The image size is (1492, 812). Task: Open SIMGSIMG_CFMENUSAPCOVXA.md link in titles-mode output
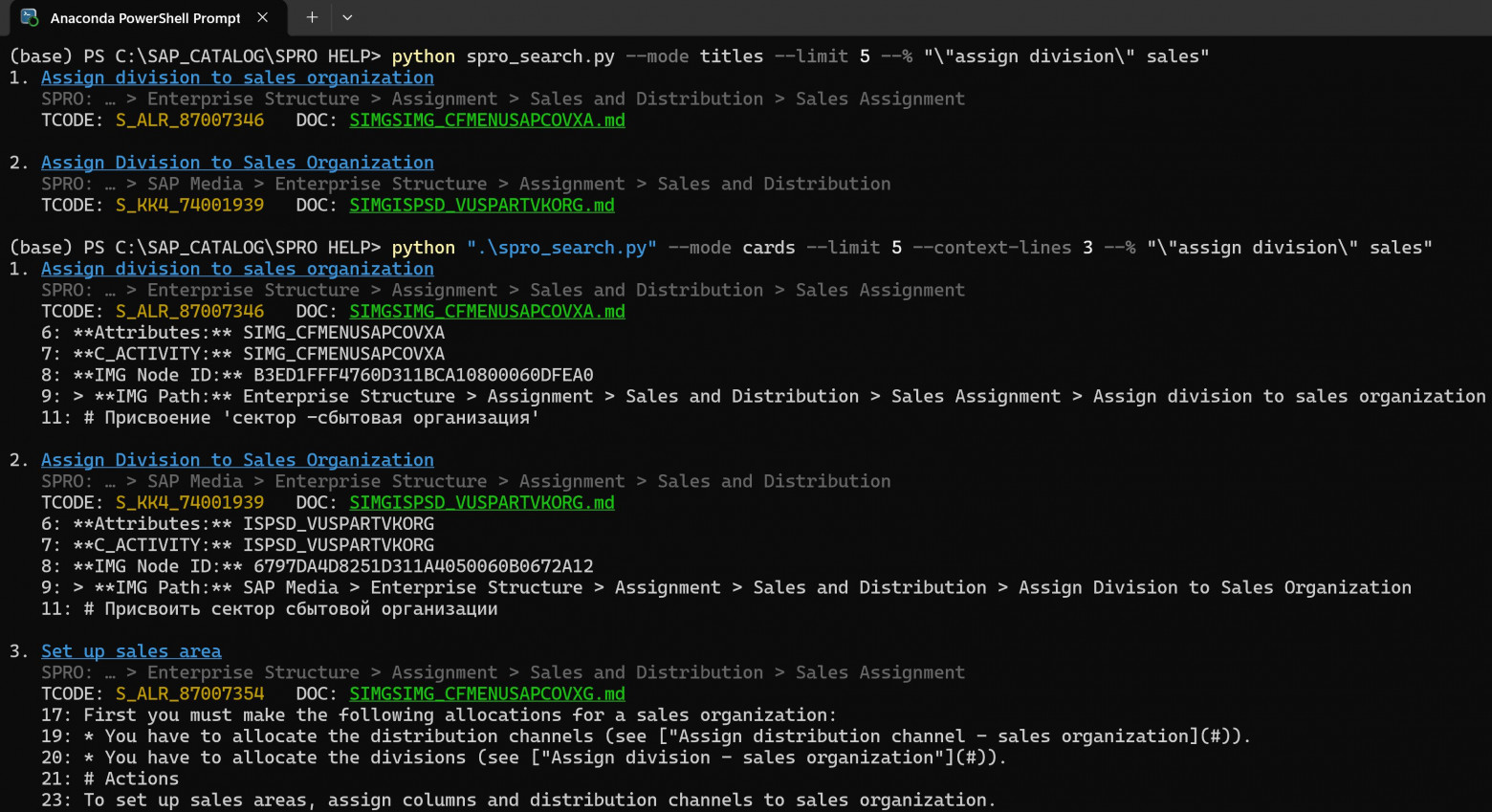[x=487, y=120]
